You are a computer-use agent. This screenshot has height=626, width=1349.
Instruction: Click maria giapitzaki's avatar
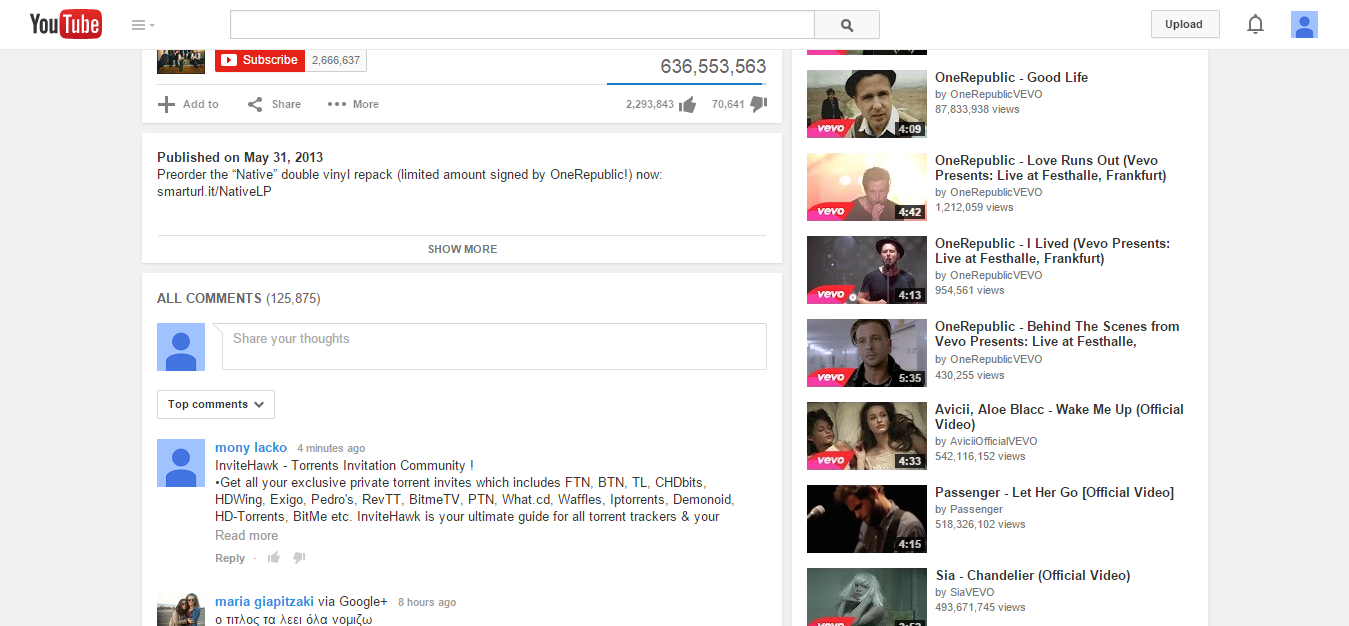(x=181, y=610)
